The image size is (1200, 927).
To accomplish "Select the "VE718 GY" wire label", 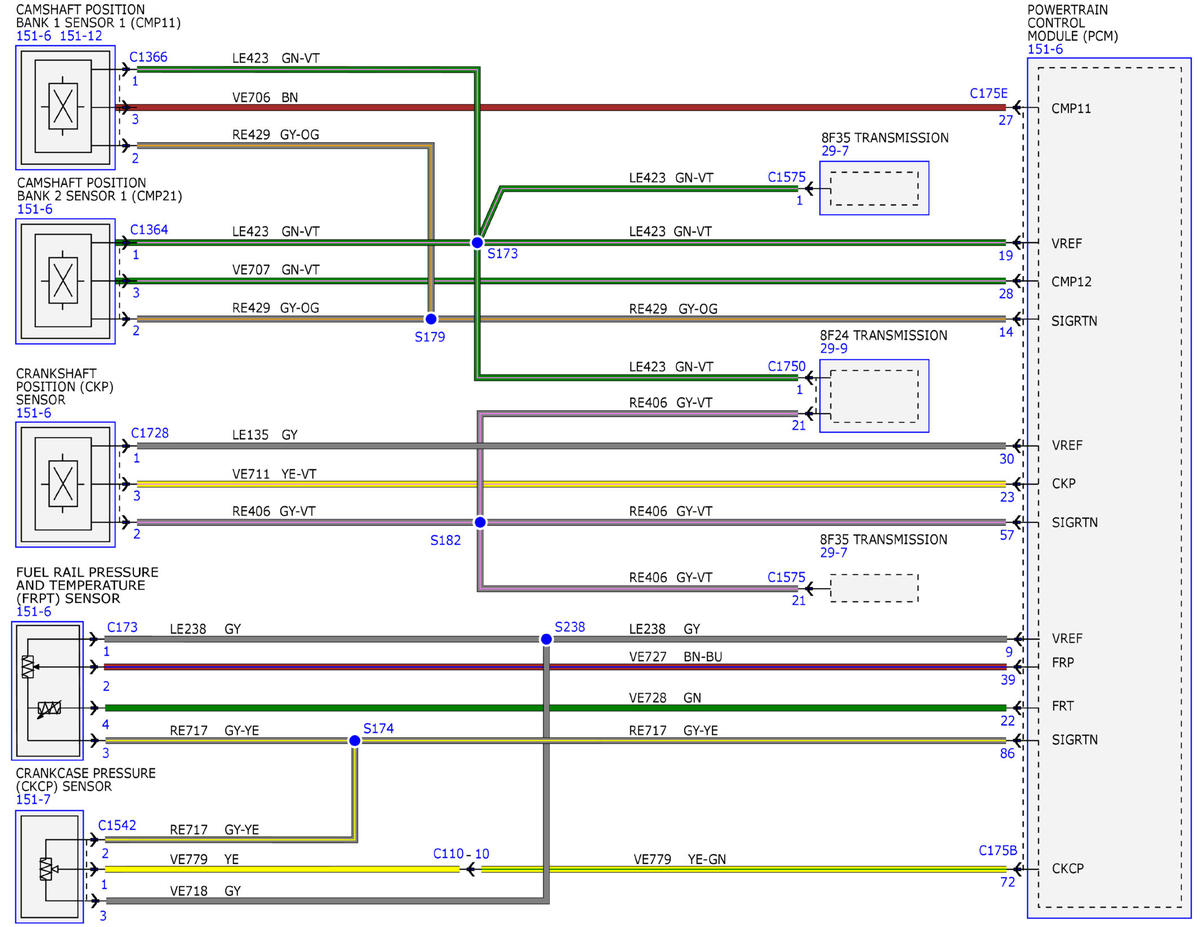I will tap(205, 890).
